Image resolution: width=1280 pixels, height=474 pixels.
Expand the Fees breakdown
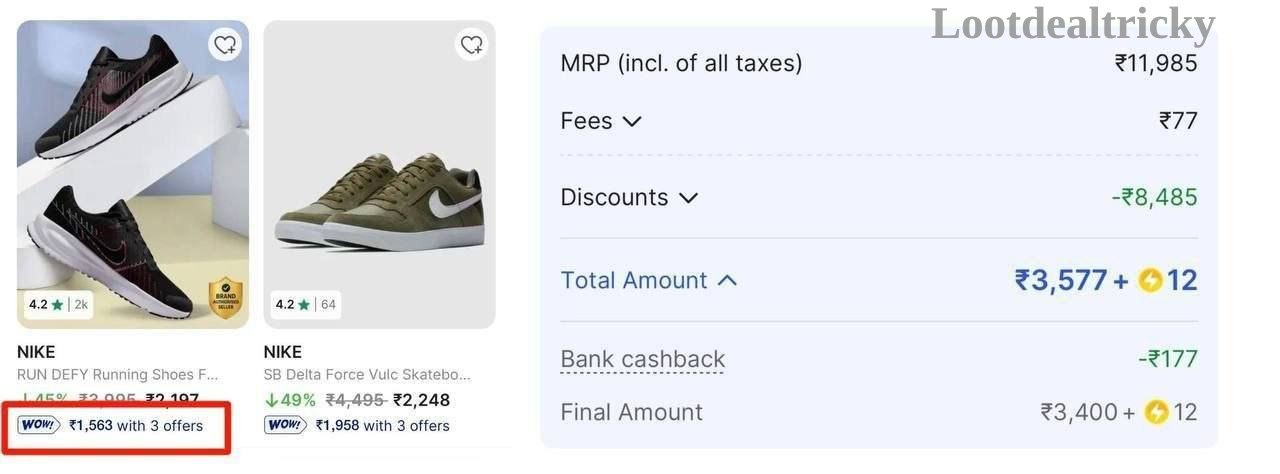coord(600,121)
